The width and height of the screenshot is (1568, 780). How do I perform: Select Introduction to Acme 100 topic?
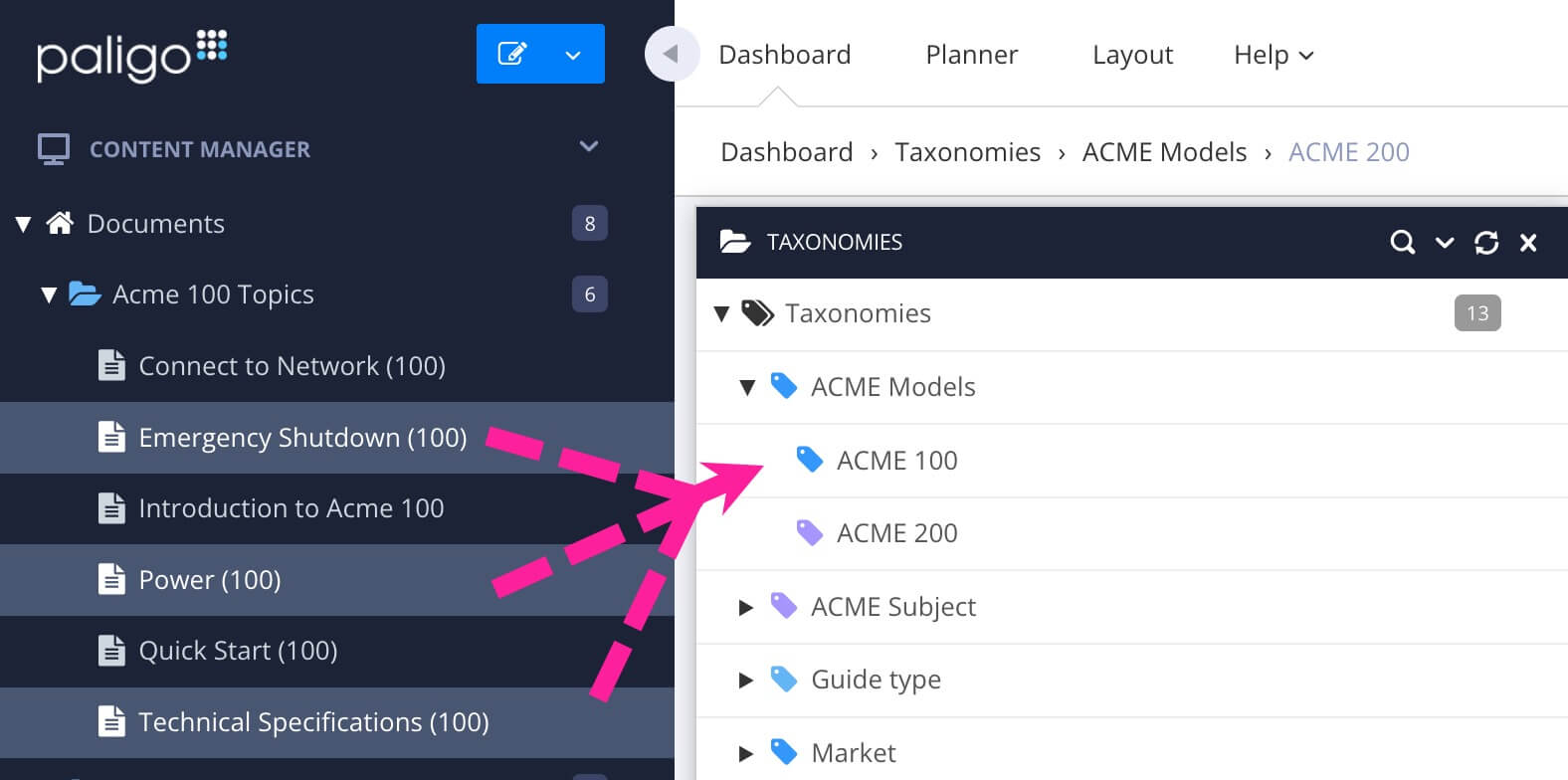click(x=291, y=508)
